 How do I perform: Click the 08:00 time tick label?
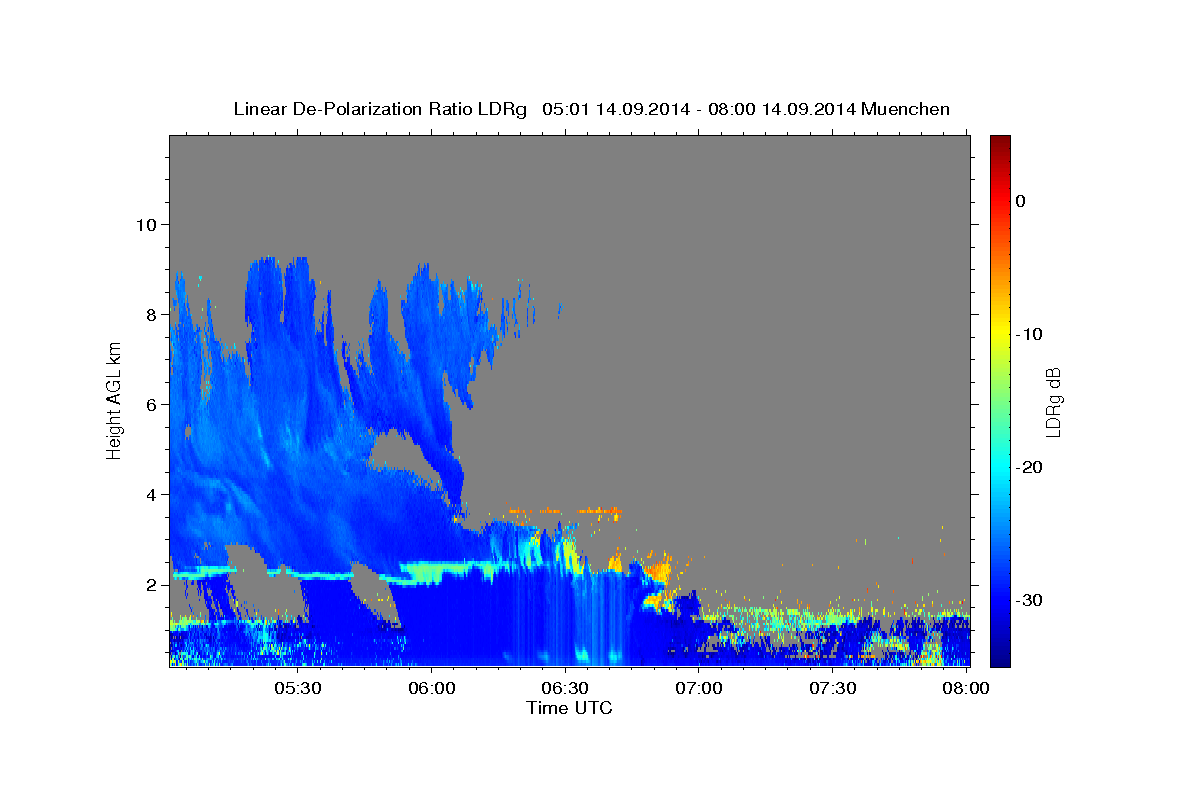pyautogui.click(x=966, y=688)
